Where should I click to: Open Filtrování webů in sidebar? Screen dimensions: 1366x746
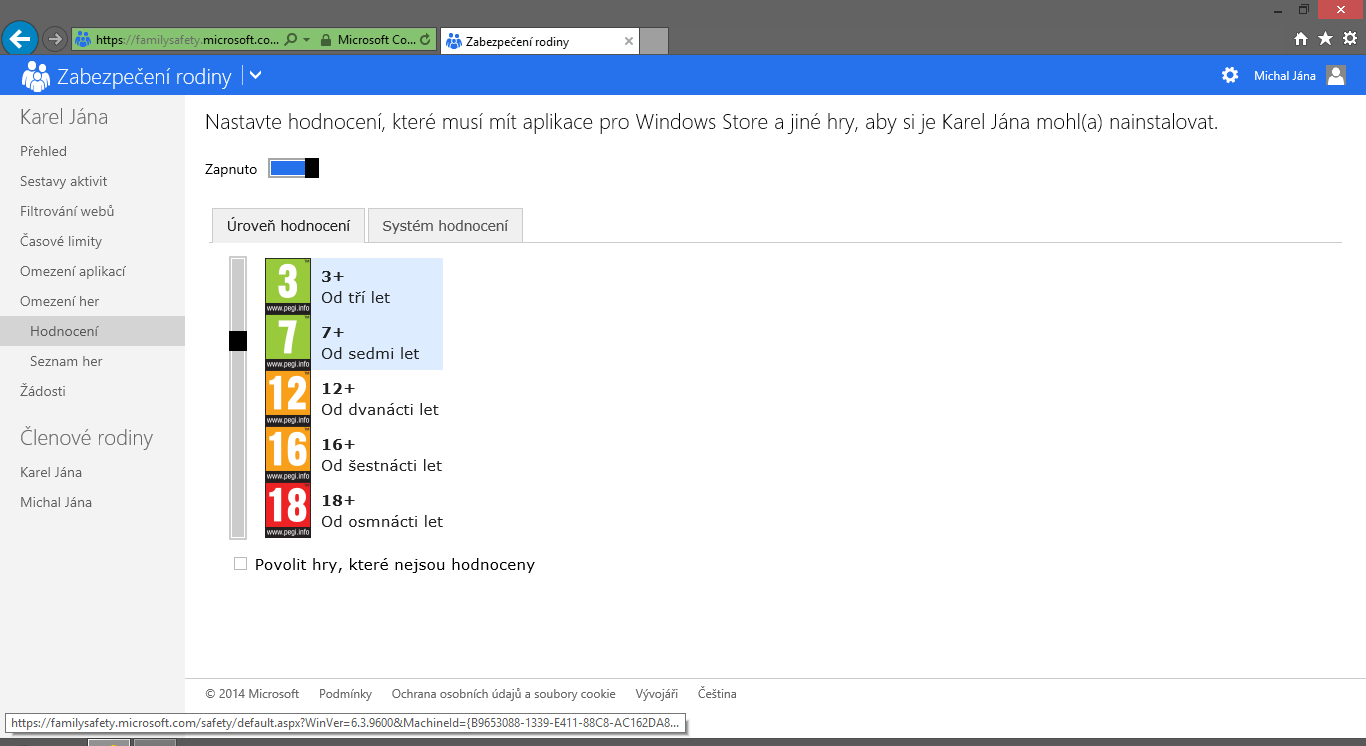(x=67, y=211)
